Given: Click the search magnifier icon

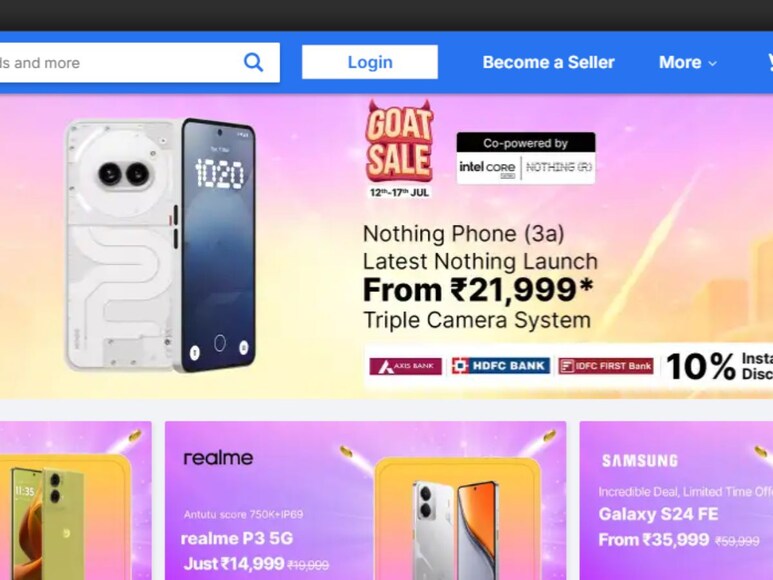Looking at the screenshot, I should tap(253, 63).
